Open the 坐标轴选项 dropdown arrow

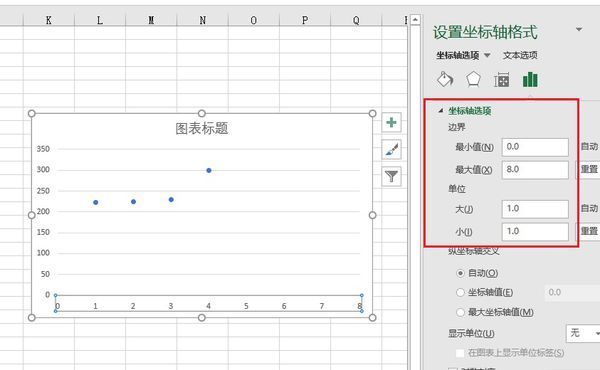coord(487,55)
